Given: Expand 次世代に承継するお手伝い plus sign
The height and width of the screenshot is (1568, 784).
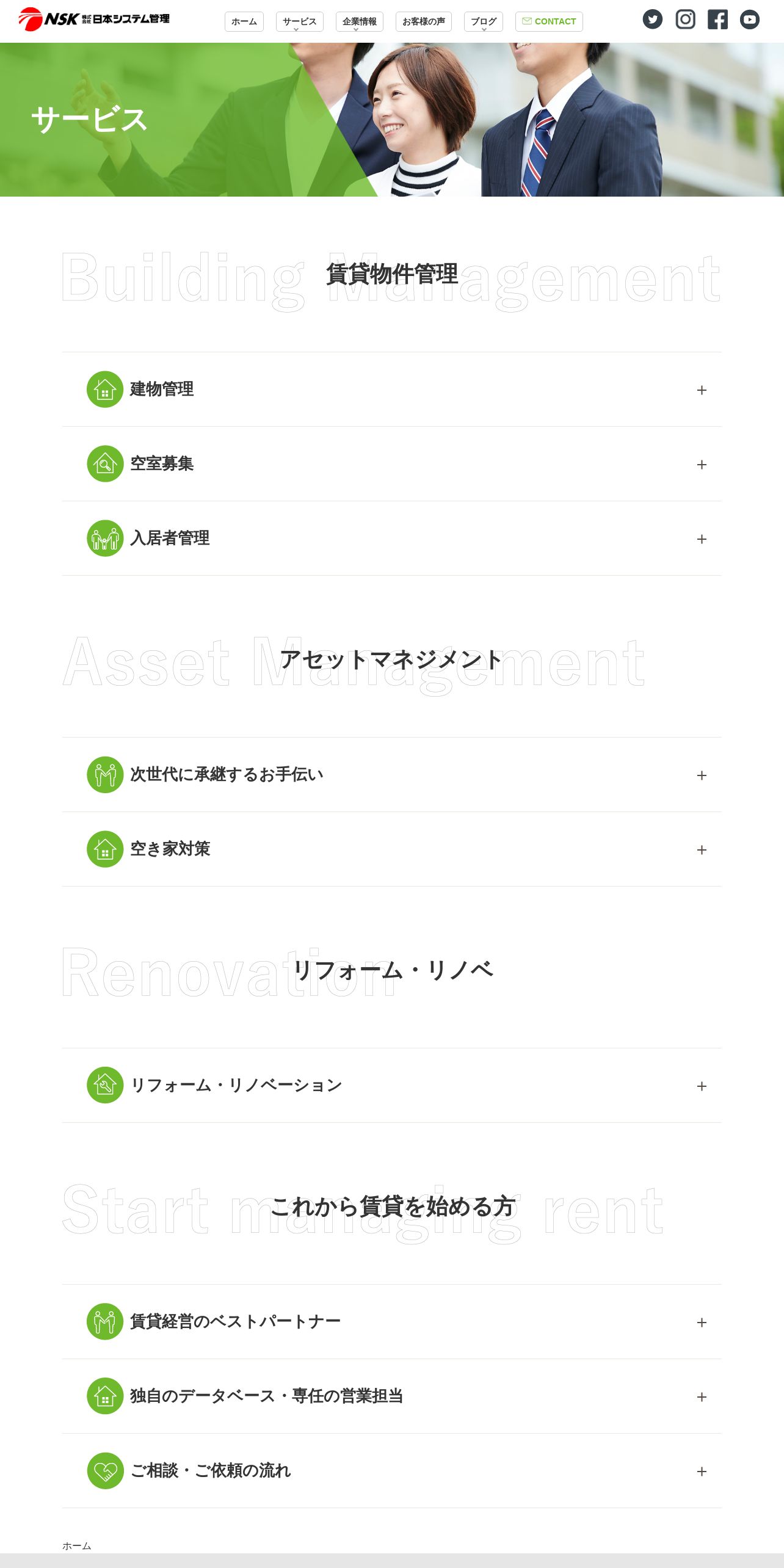Looking at the screenshot, I should [x=702, y=775].
